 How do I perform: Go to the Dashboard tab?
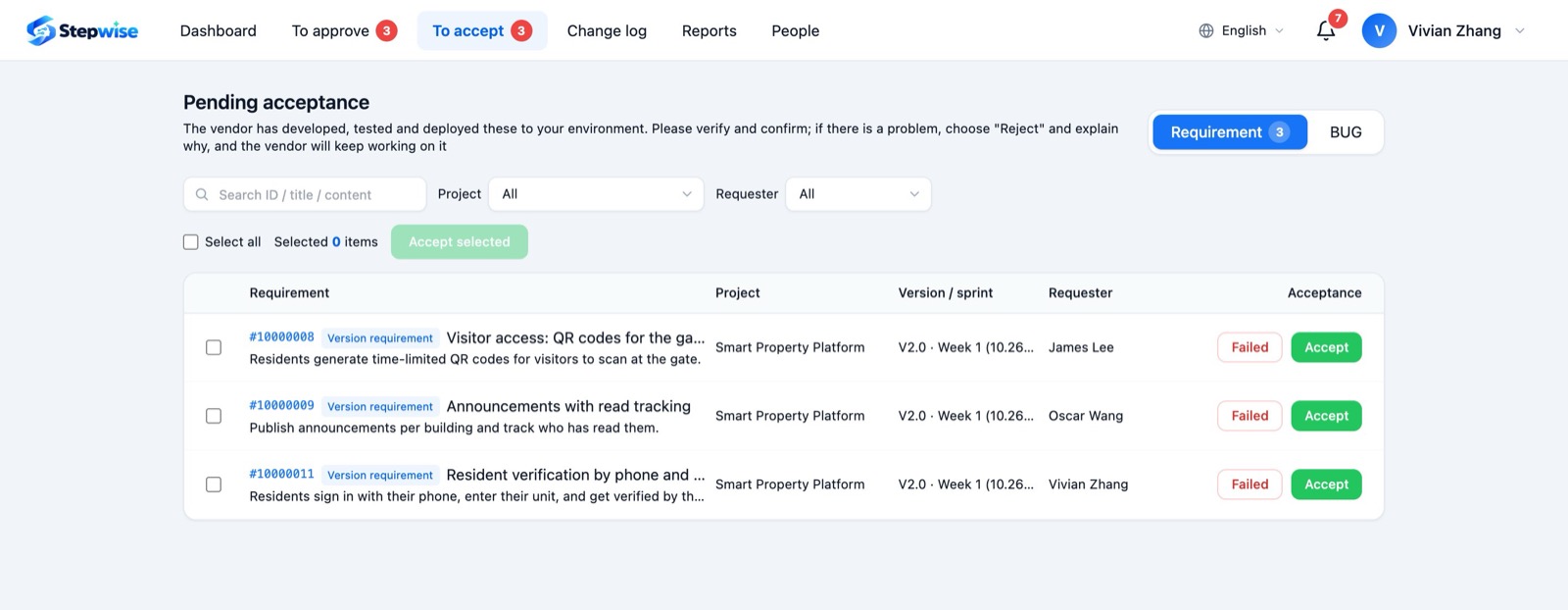pyautogui.click(x=219, y=30)
